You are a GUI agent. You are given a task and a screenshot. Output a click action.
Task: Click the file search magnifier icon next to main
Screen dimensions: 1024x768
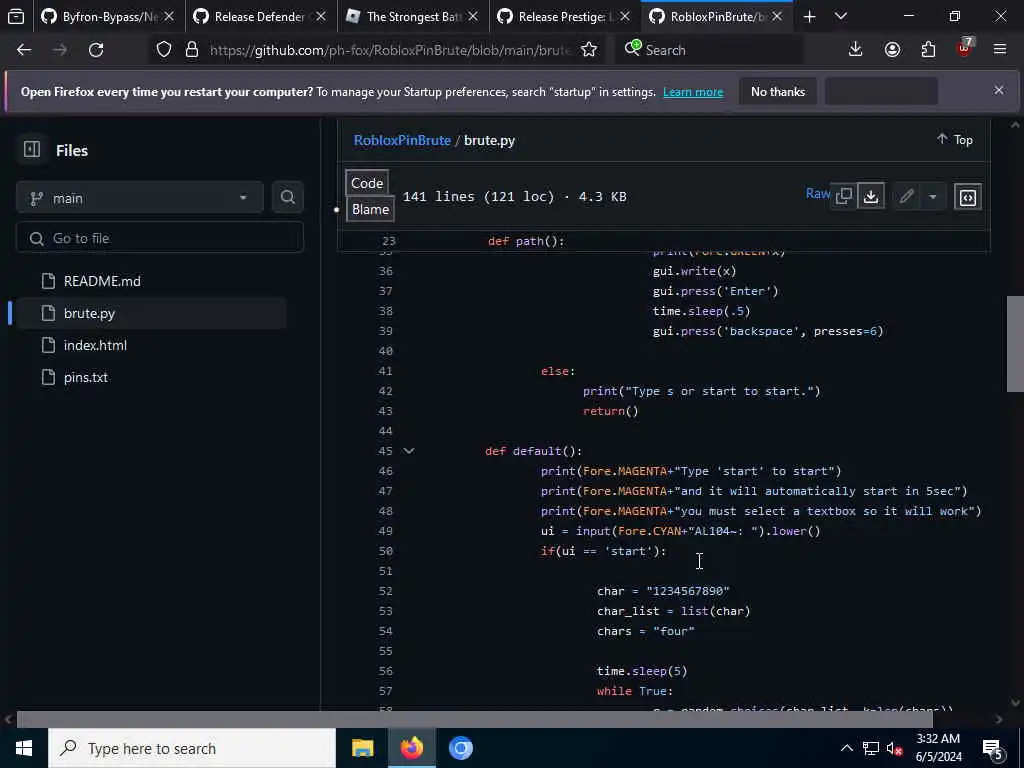pyautogui.click(x=287, y=197)
